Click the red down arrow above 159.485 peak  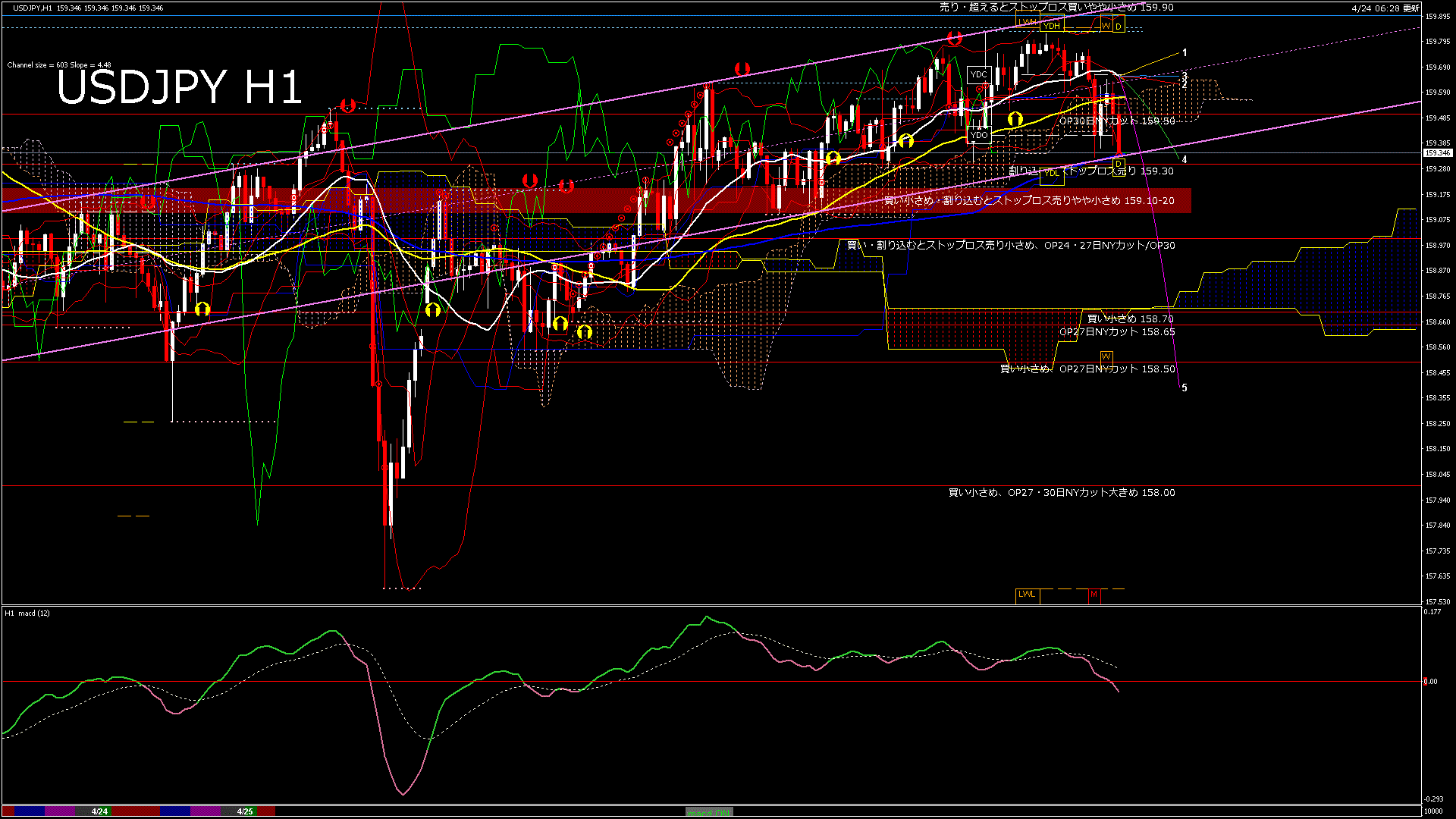point(347,105)
